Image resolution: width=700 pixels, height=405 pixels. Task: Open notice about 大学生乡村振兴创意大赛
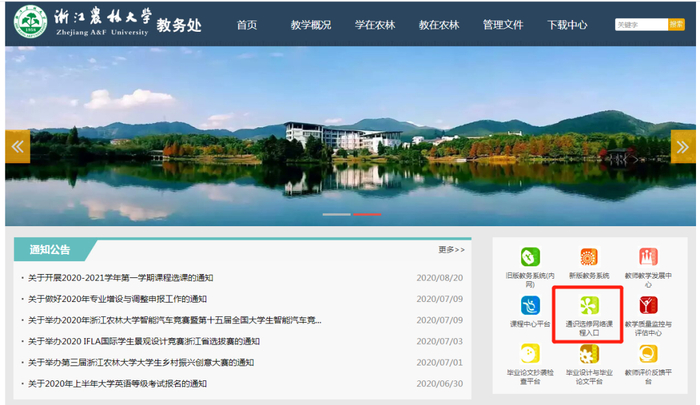141,363
